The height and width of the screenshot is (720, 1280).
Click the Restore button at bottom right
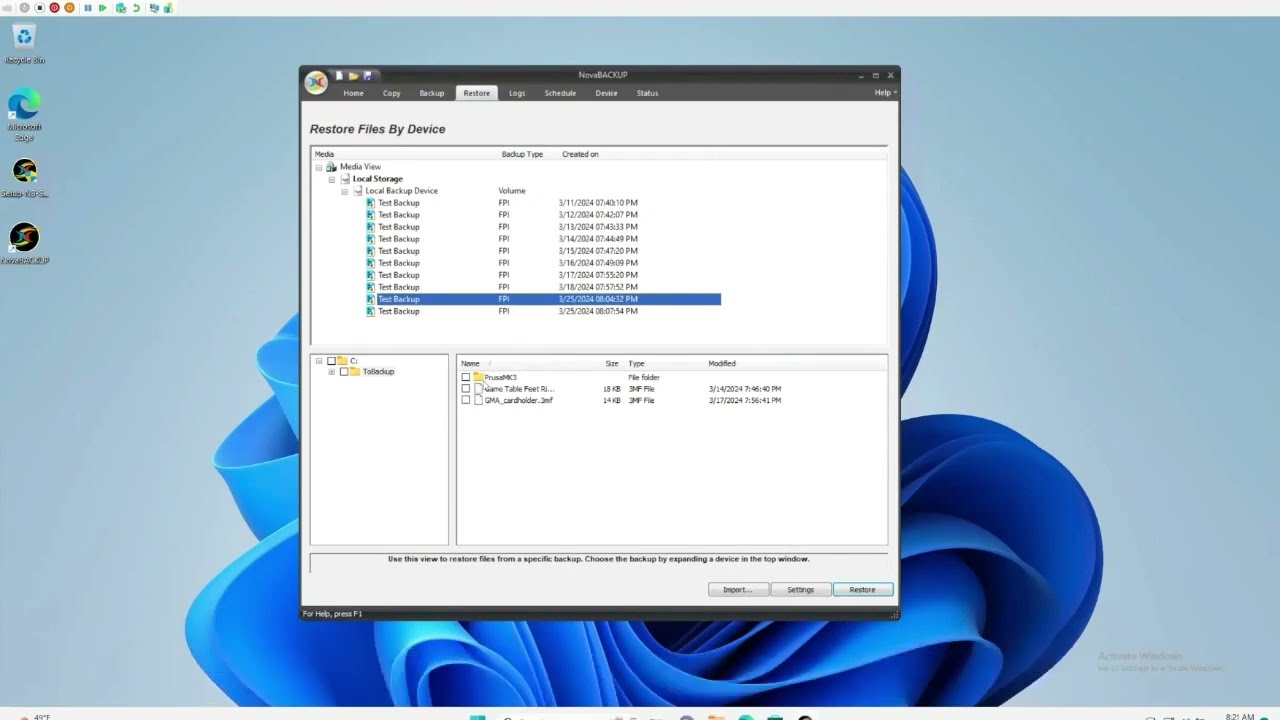(x=862, y=590)
